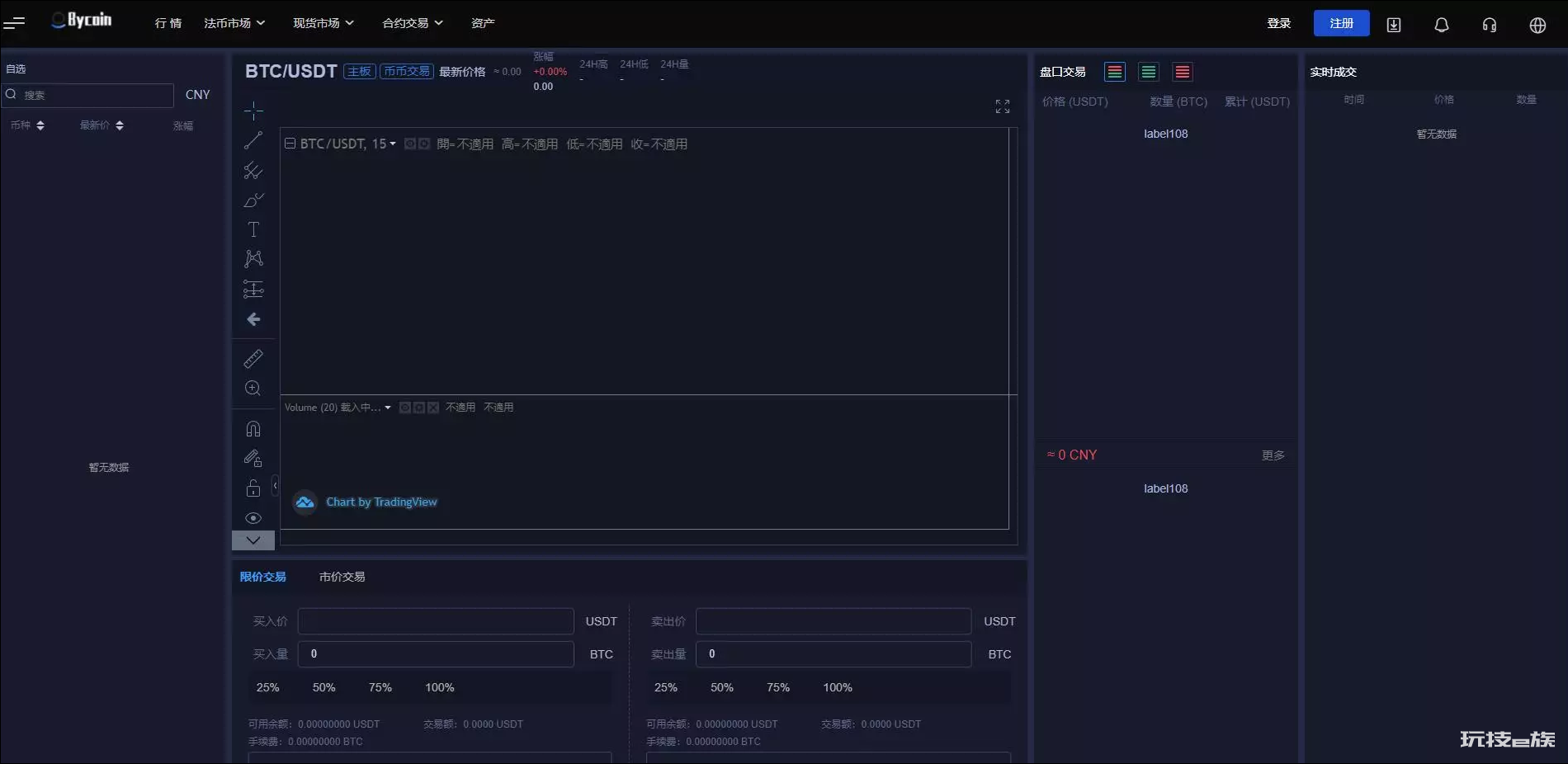Open the hamburger side menu
The height and width of the screenshot is (764, 1568).
click(x=14, y=23)
